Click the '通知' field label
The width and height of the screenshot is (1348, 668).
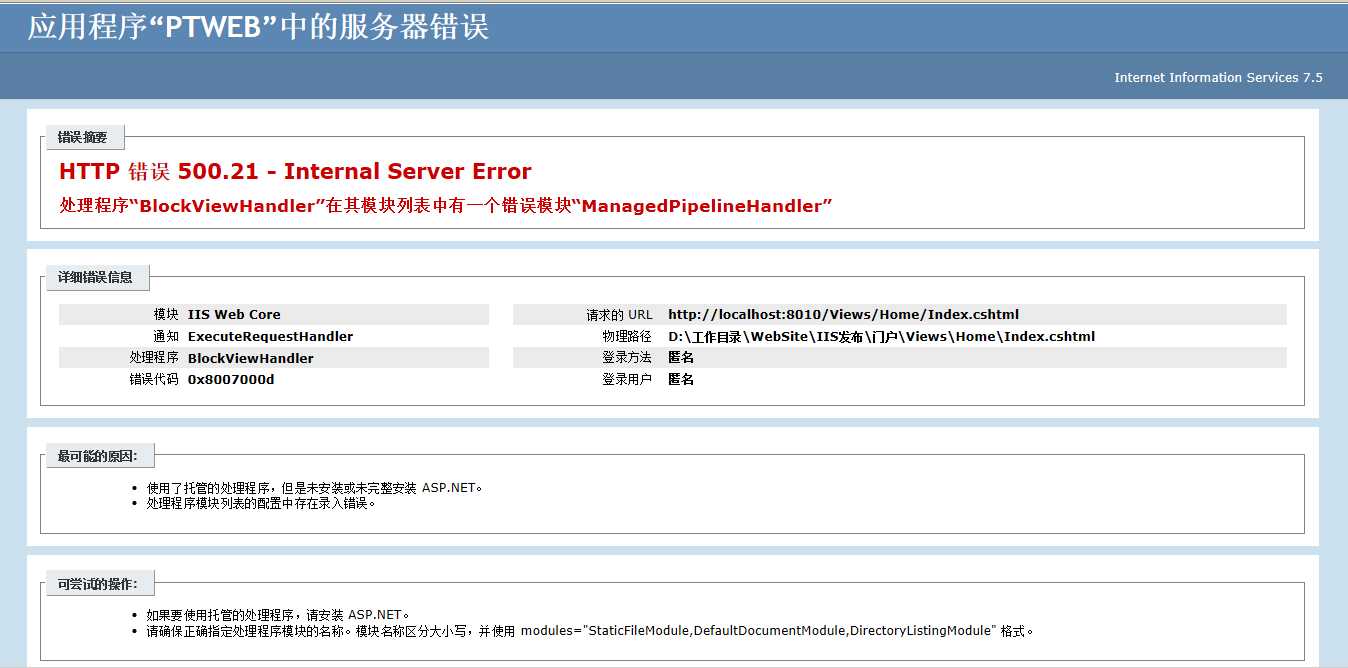coord(166,336)
